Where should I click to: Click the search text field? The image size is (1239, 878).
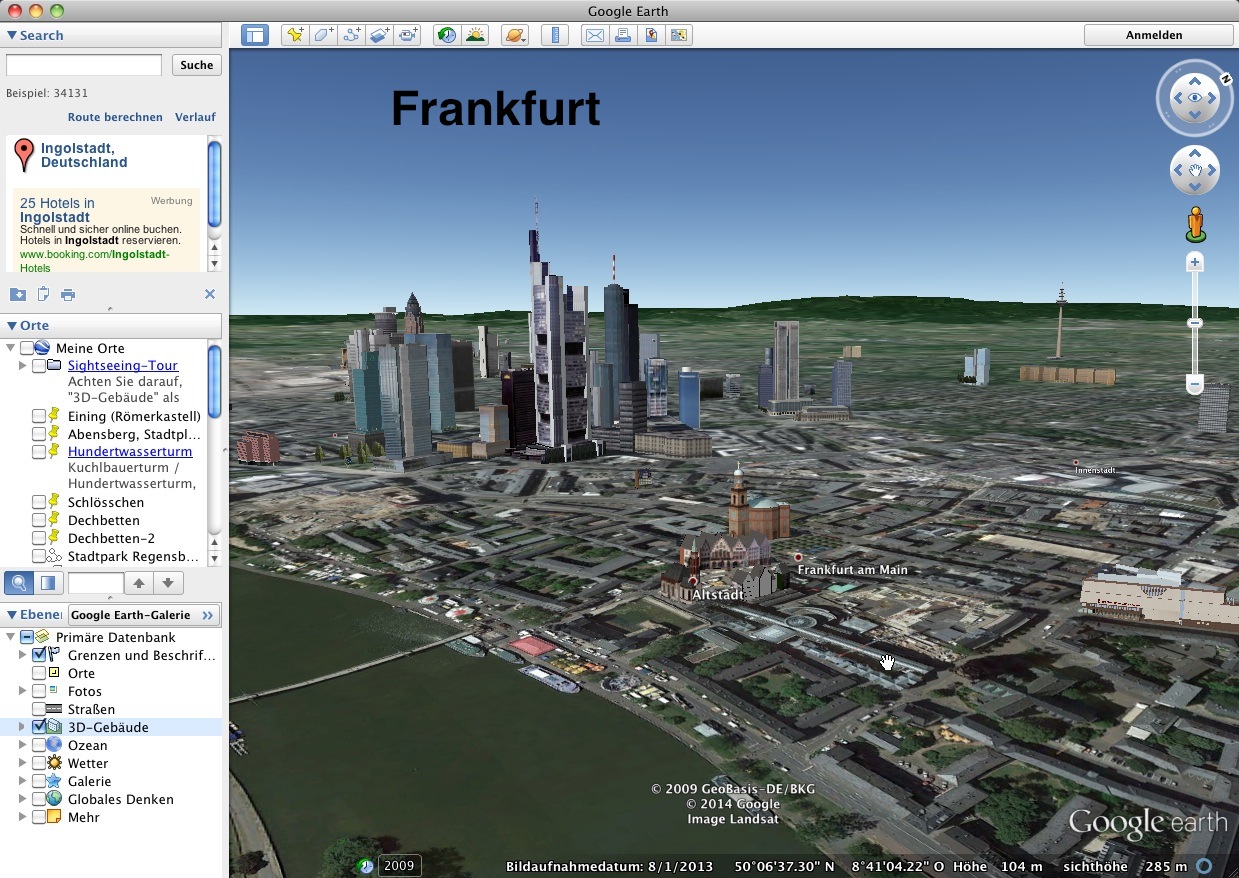point(84,65)
